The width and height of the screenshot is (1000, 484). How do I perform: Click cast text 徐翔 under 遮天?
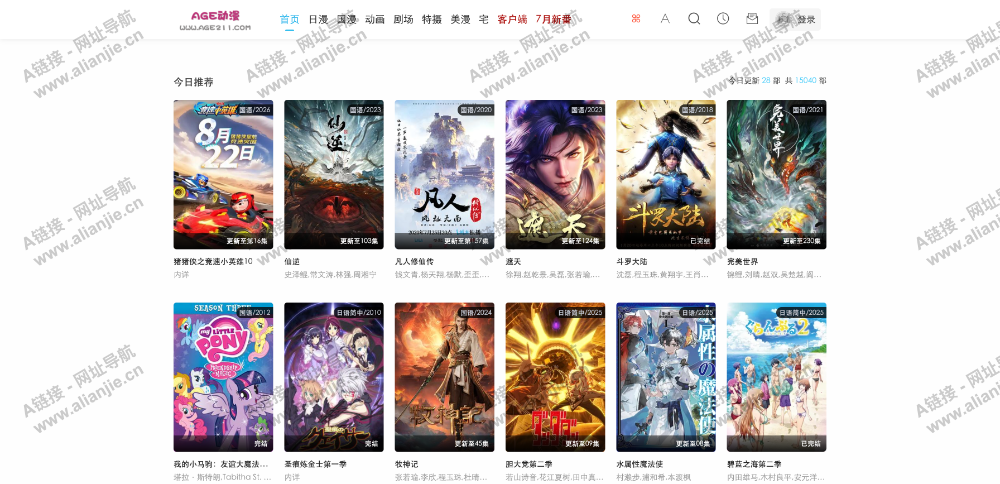(x=513, y=275)
